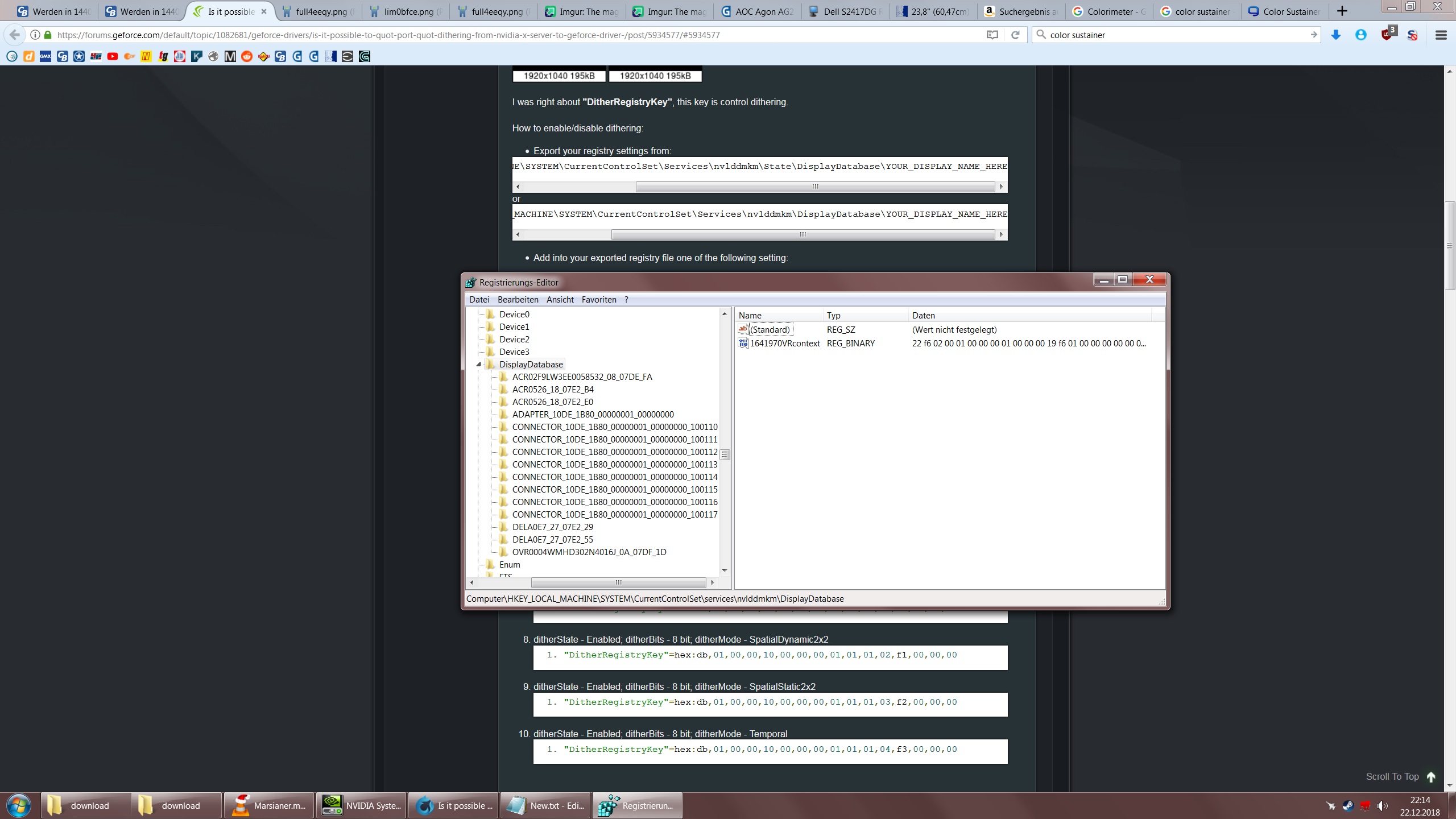The image size is (1456, 819).
Task: Switch to the AOC Agon AG2 tab
Action: pos(758,11)
